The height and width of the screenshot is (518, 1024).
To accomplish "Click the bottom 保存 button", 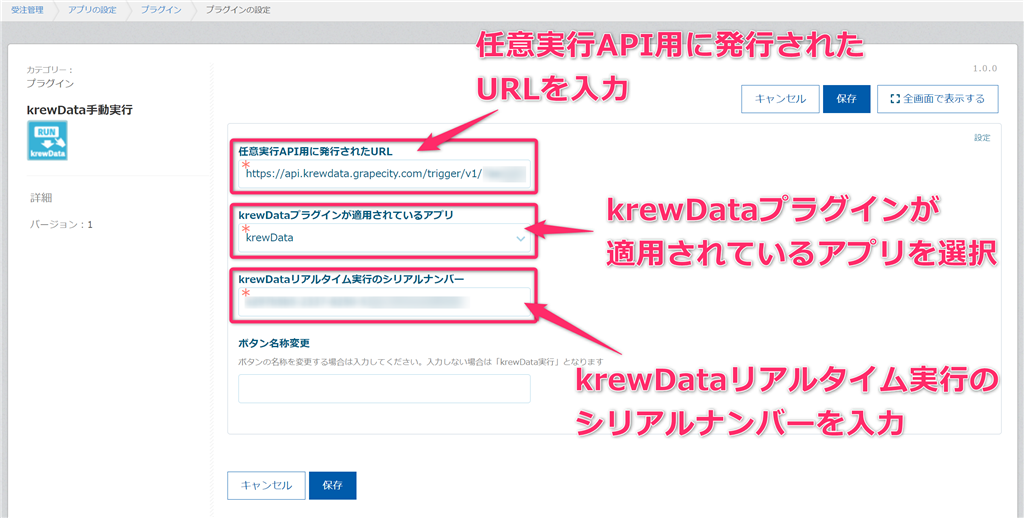I will pyautogui.click(x=332, y=485).
